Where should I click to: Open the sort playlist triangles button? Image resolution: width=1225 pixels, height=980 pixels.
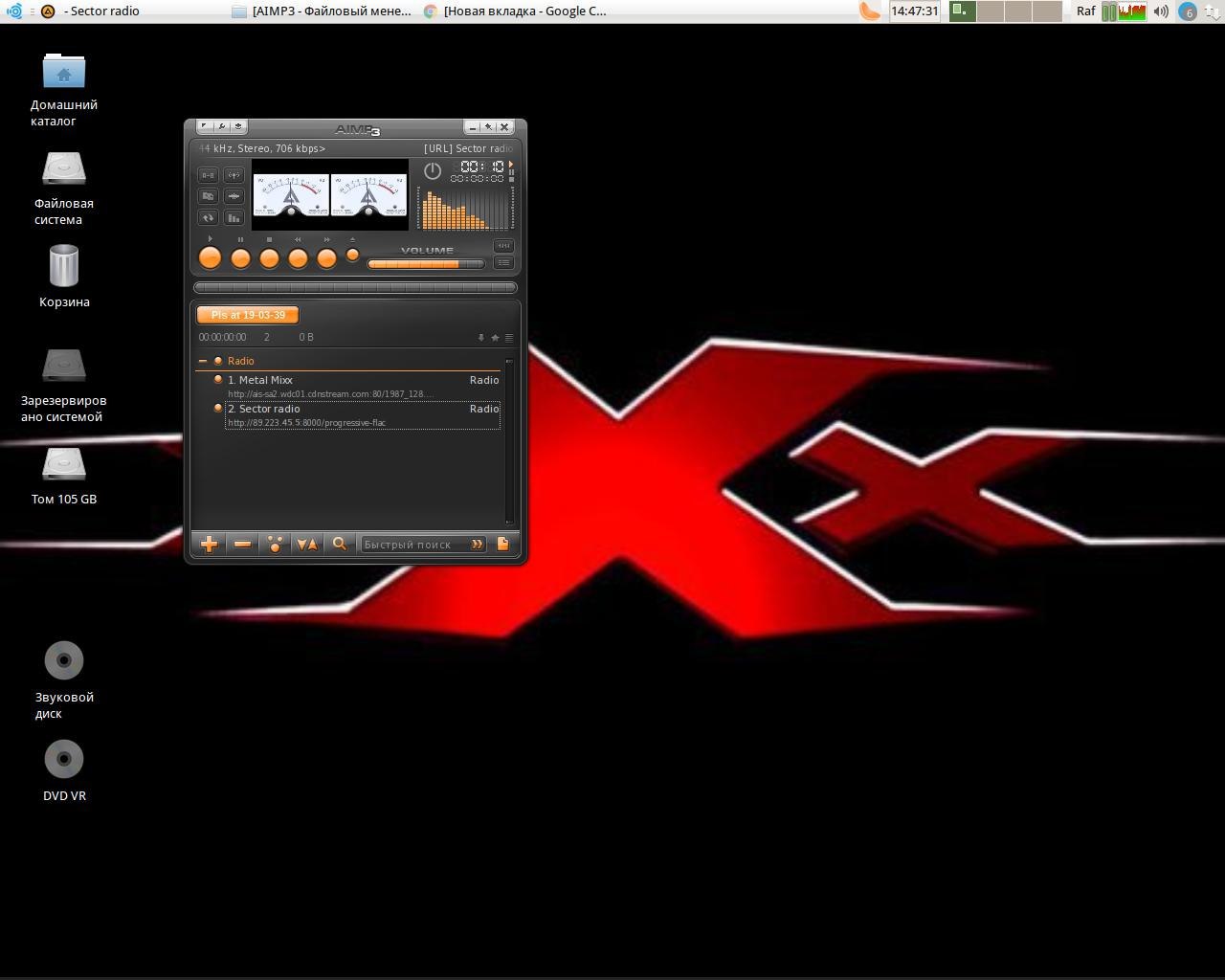(x=307, y=544)
